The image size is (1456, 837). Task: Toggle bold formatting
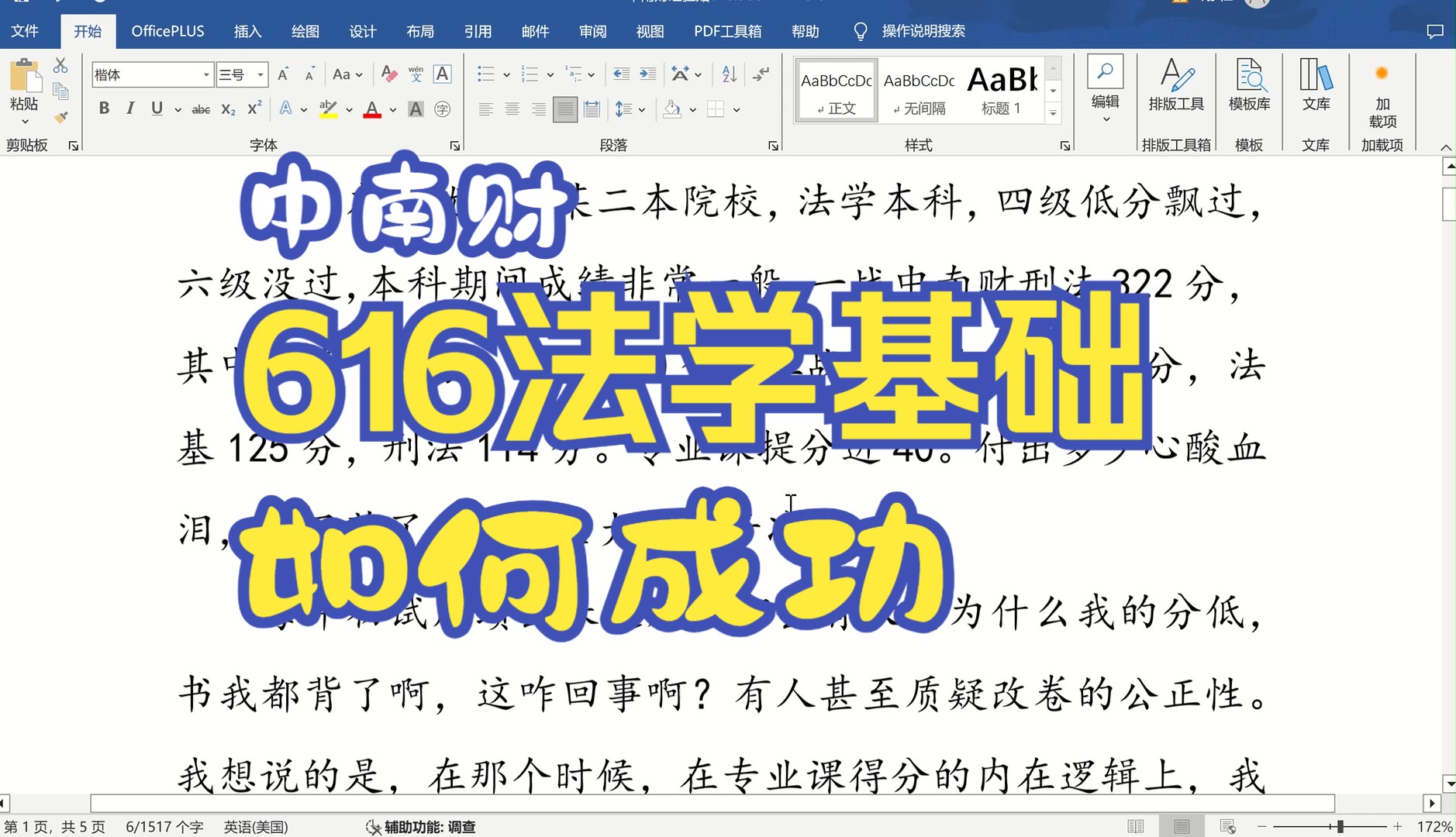(104, 108)
